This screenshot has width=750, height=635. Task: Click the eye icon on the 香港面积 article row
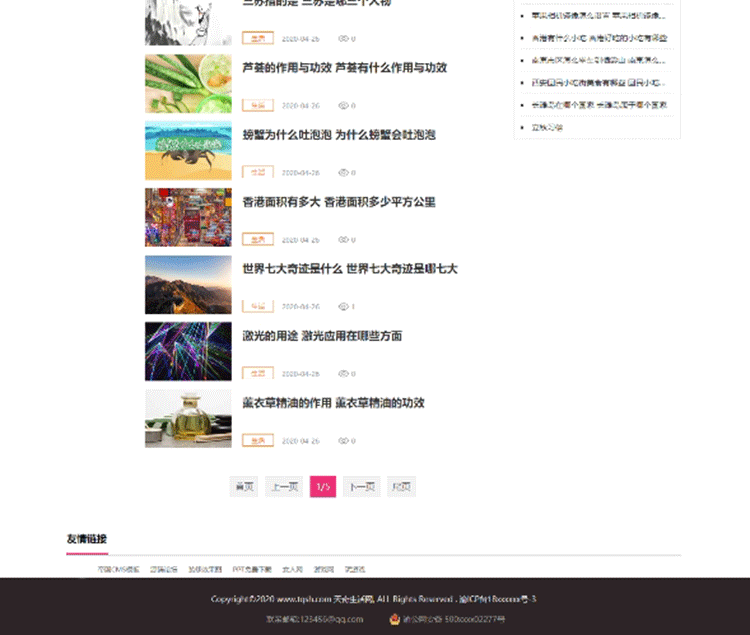click(x=343, y=240)
